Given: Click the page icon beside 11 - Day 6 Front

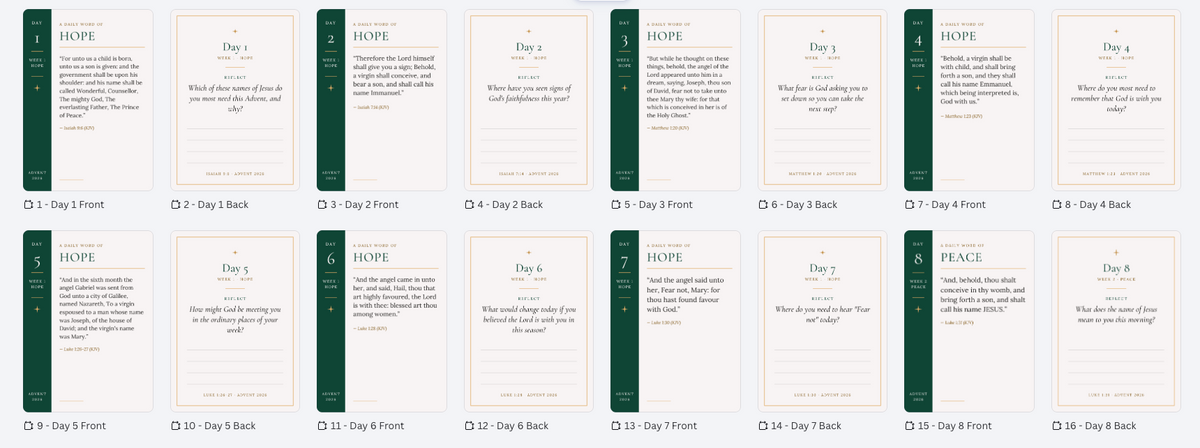Looking at the screenshot, I should pyautogui.click(x=321, y=426).
